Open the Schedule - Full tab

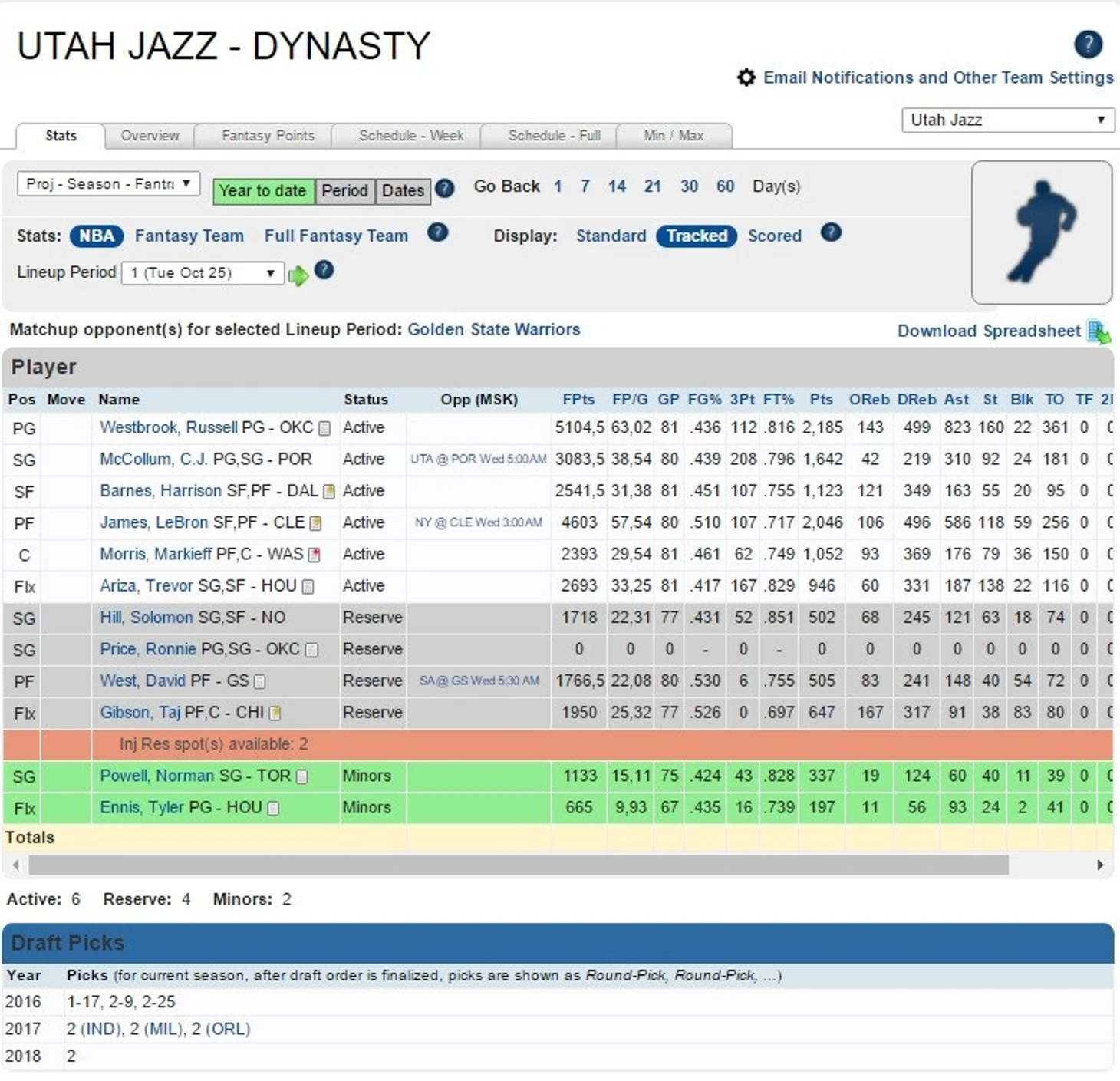pos(554,136)
